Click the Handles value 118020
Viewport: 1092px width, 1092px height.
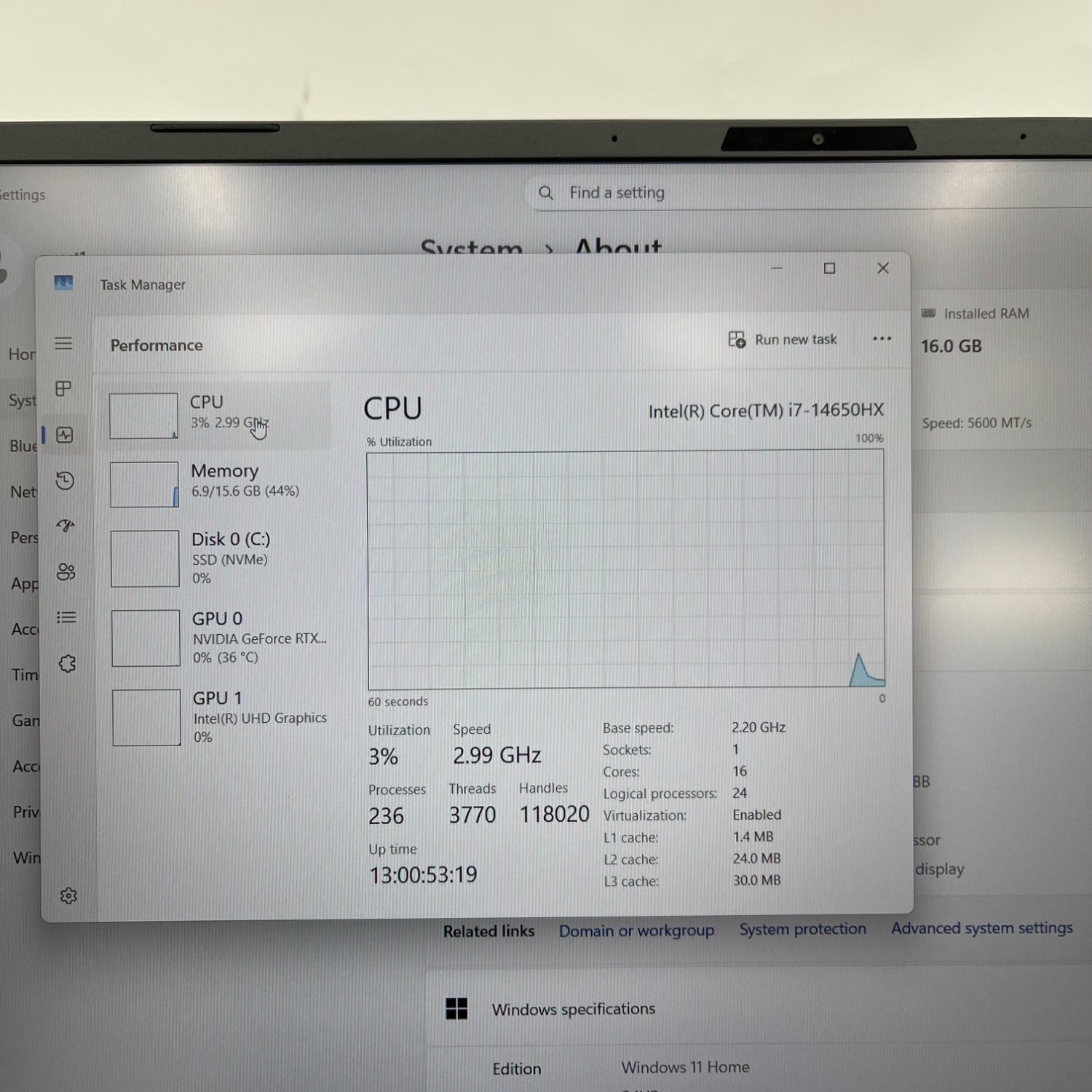pyautogui.click(x=554, y=814)
